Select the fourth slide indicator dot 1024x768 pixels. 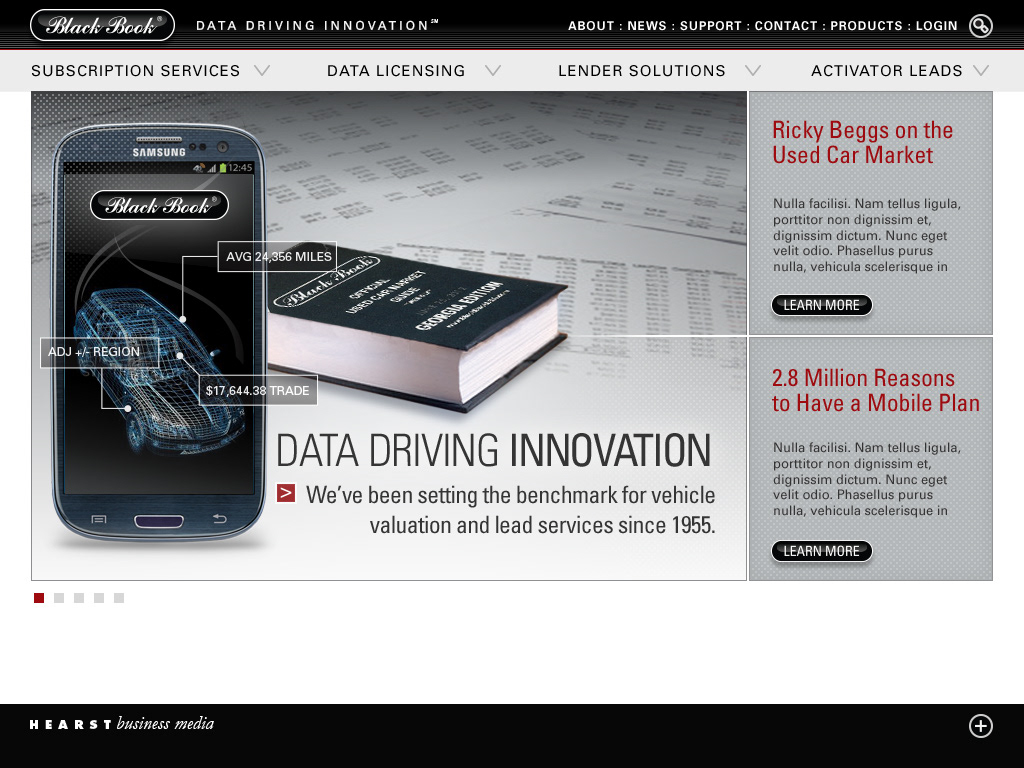[99, 598]
